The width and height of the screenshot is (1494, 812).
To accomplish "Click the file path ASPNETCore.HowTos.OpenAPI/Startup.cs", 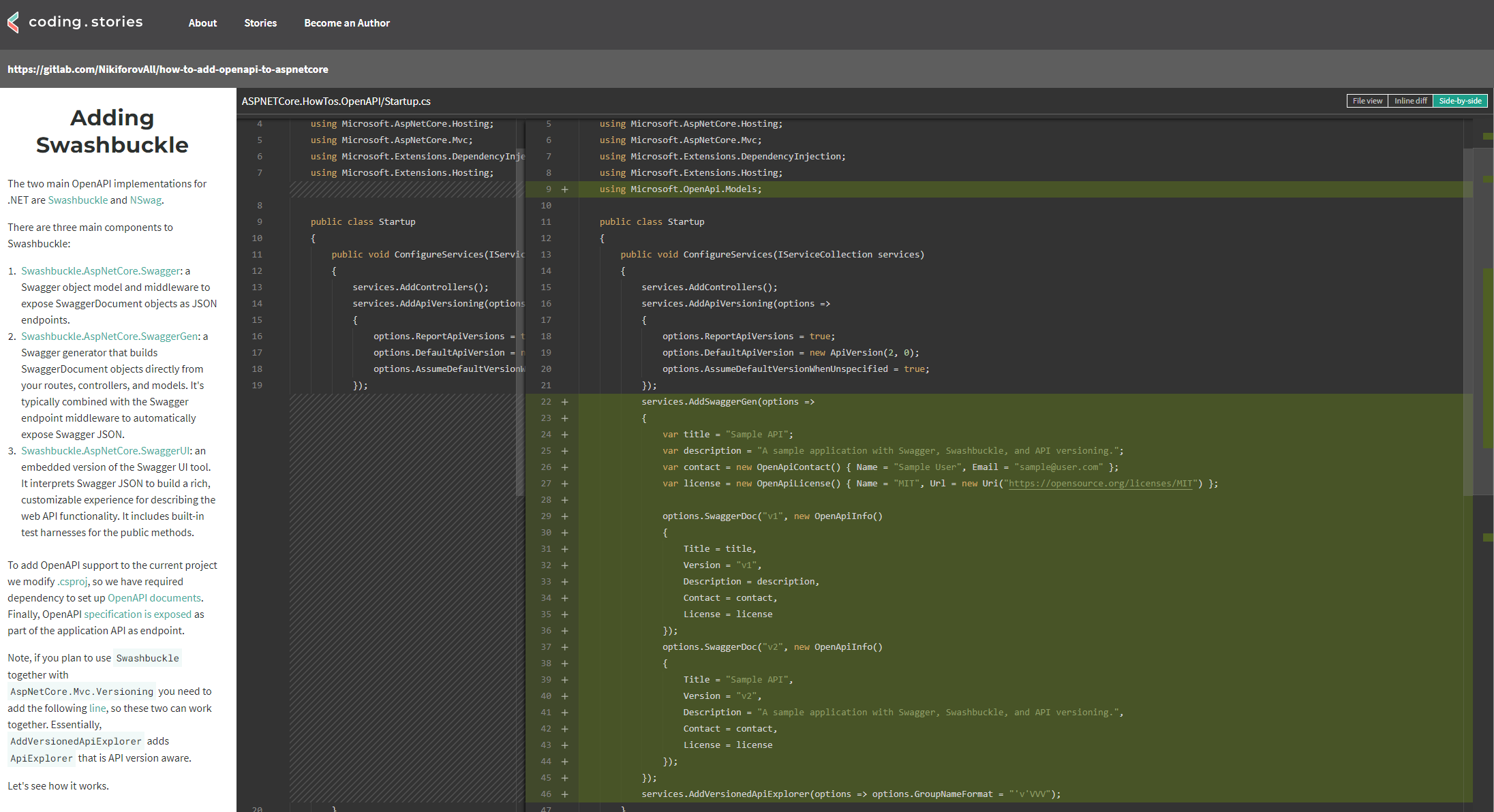I will [336, 101].
